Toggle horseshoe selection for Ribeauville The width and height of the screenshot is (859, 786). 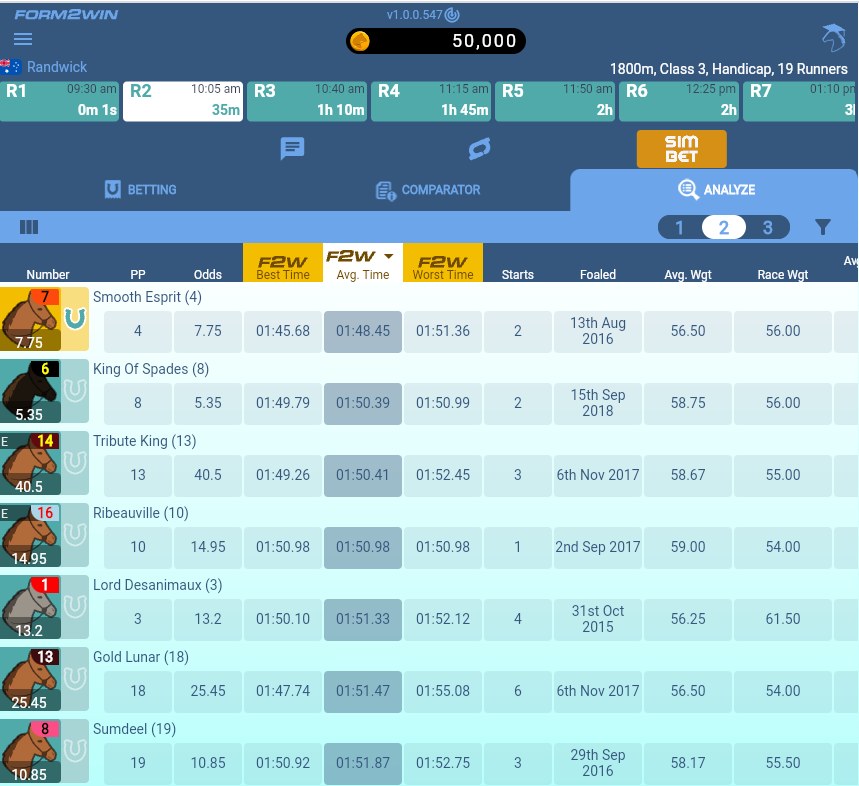click(75, 535)
